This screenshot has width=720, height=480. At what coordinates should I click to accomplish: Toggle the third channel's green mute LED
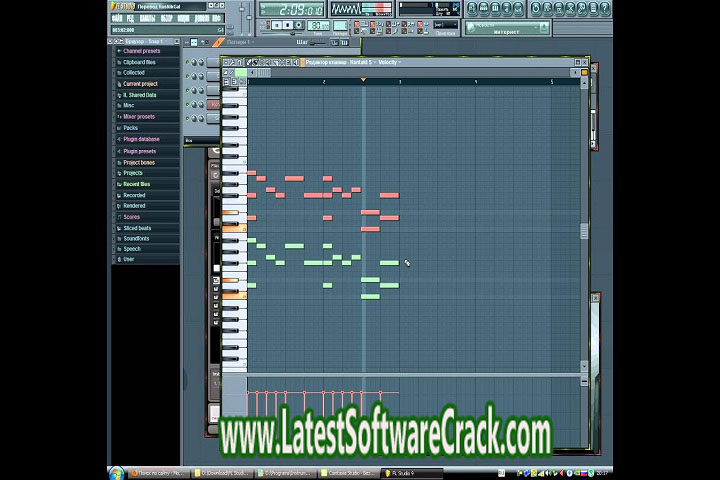pos(187,90)
